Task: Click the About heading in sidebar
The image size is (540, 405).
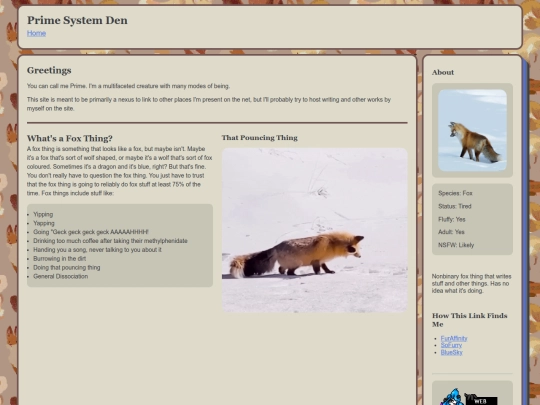Action: click(443, 72)
